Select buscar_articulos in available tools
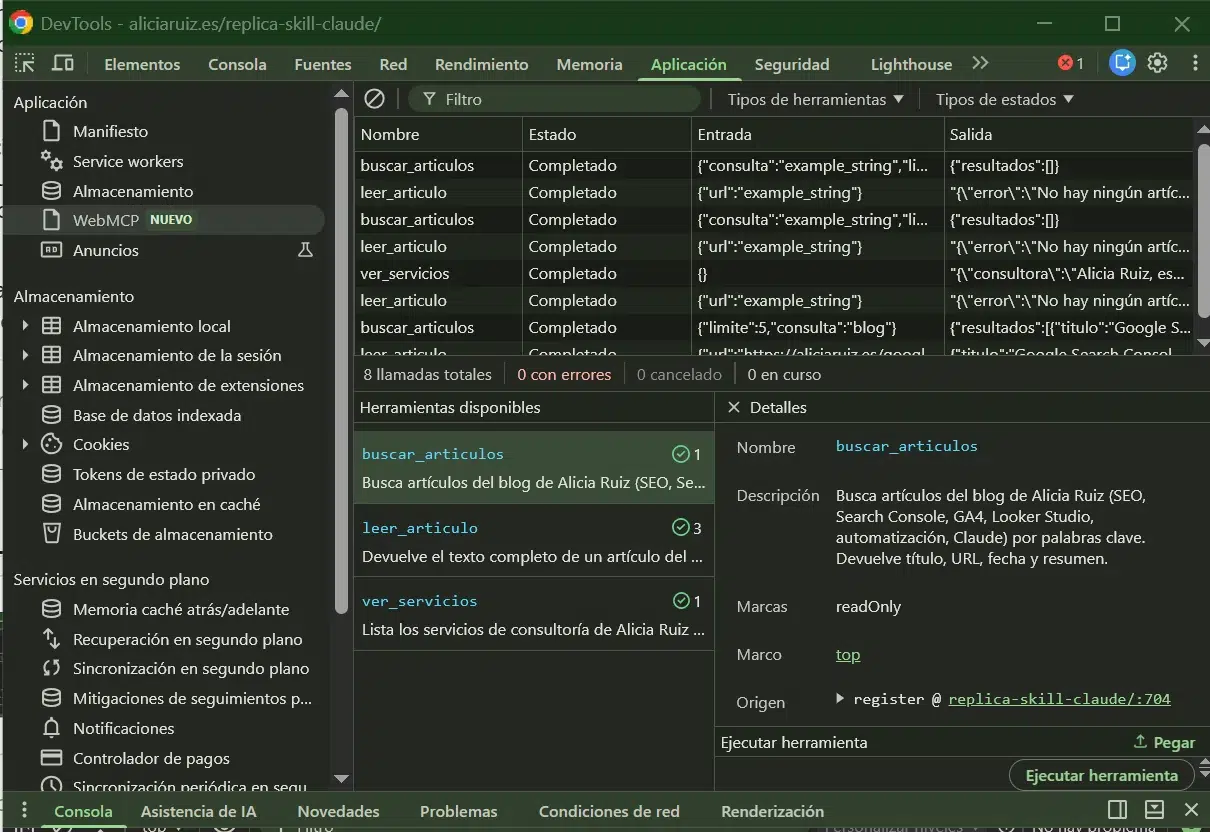The height and width of the screenshot is (832, 1210). coord(534,467)
